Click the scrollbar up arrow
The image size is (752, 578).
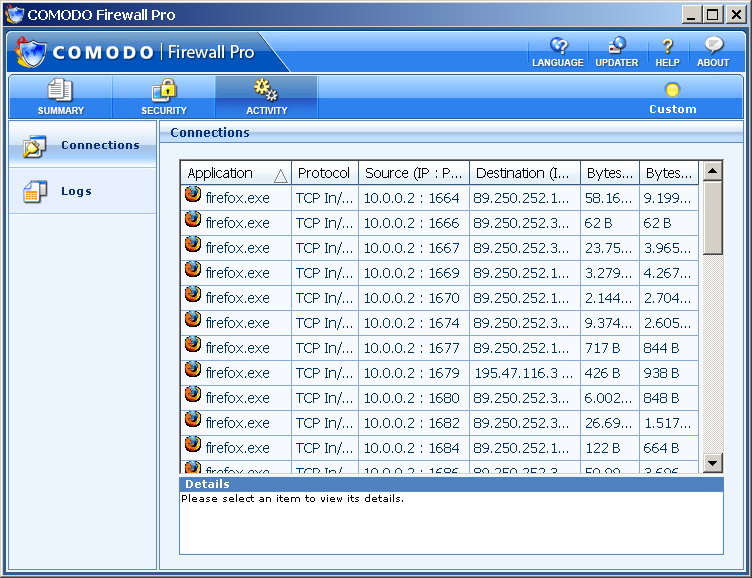click(713, 171)
